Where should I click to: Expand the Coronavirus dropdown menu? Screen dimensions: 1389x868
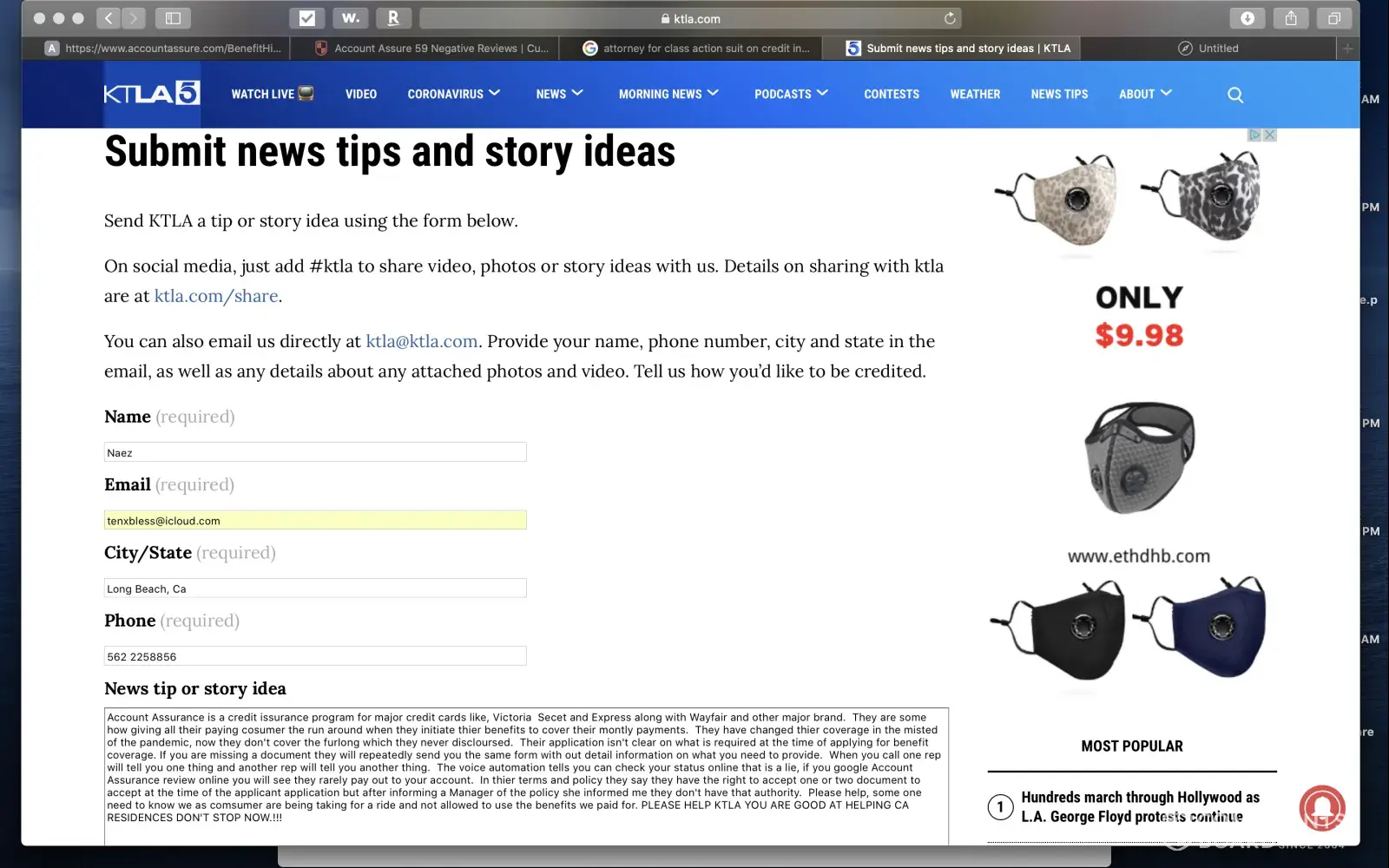click(454, 94)
